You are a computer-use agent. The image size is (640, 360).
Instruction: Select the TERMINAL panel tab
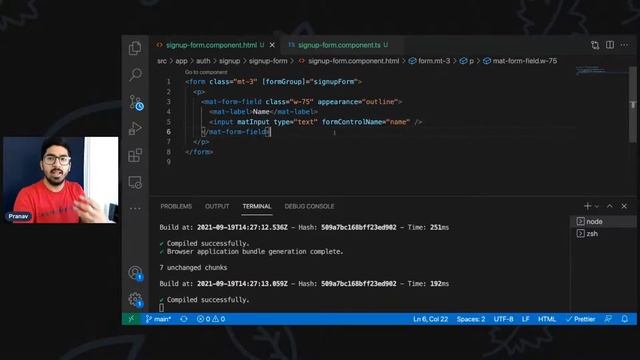[x=257, y=207]
